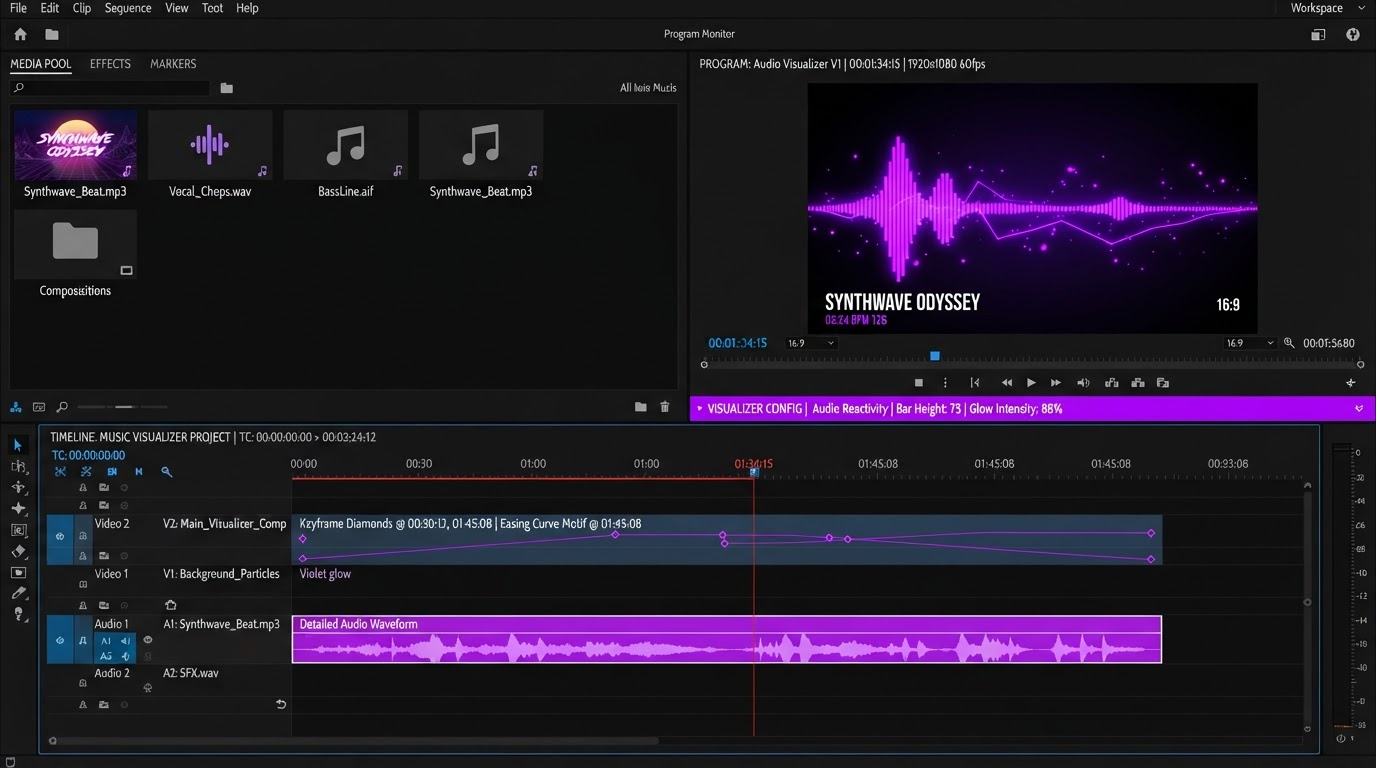Viewport: 1376px width, 768px height.
Task: Switch to the Effects tab
Action: tap(110, 64)
